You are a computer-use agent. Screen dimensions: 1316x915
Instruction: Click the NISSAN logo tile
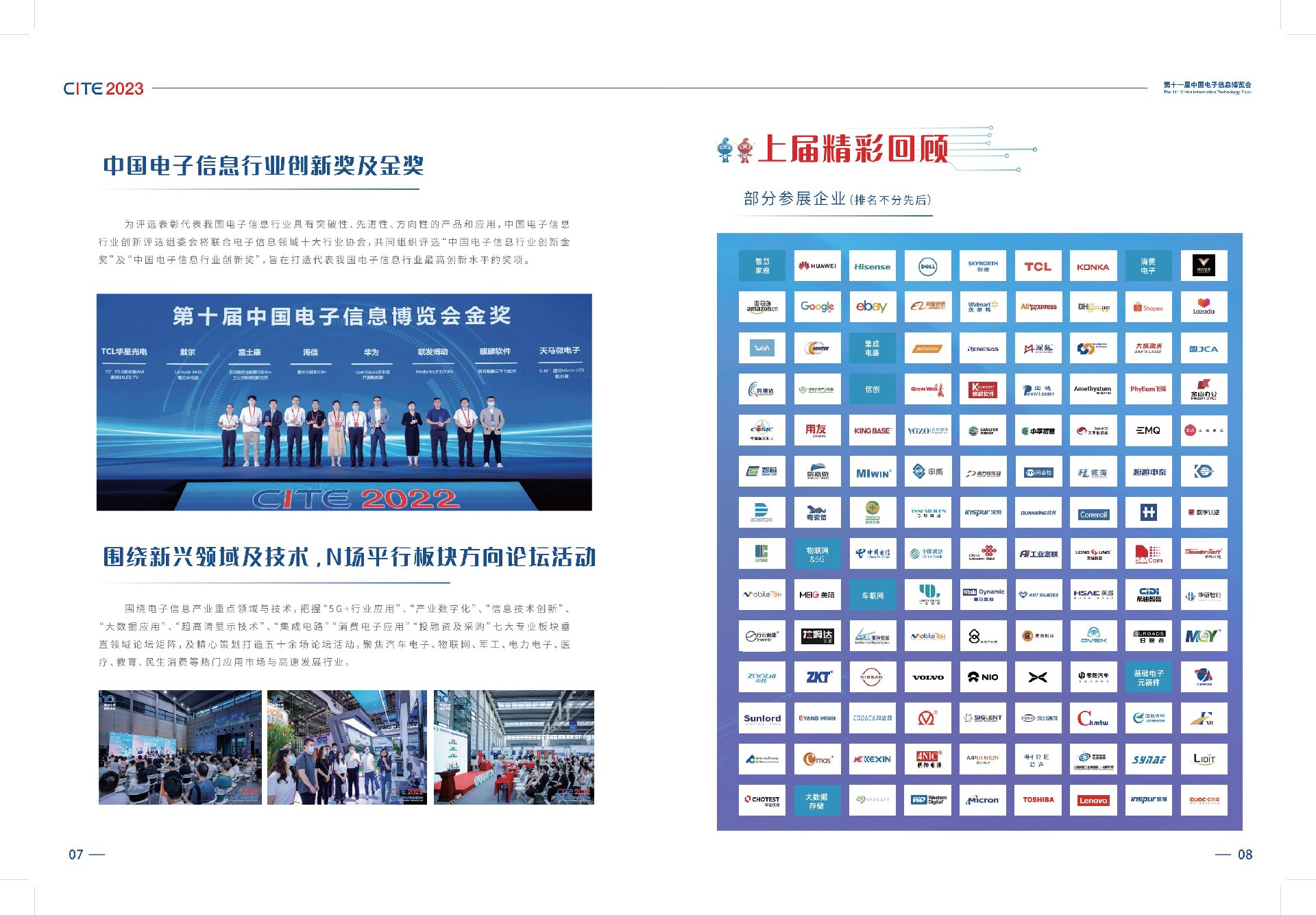[873, 676]
